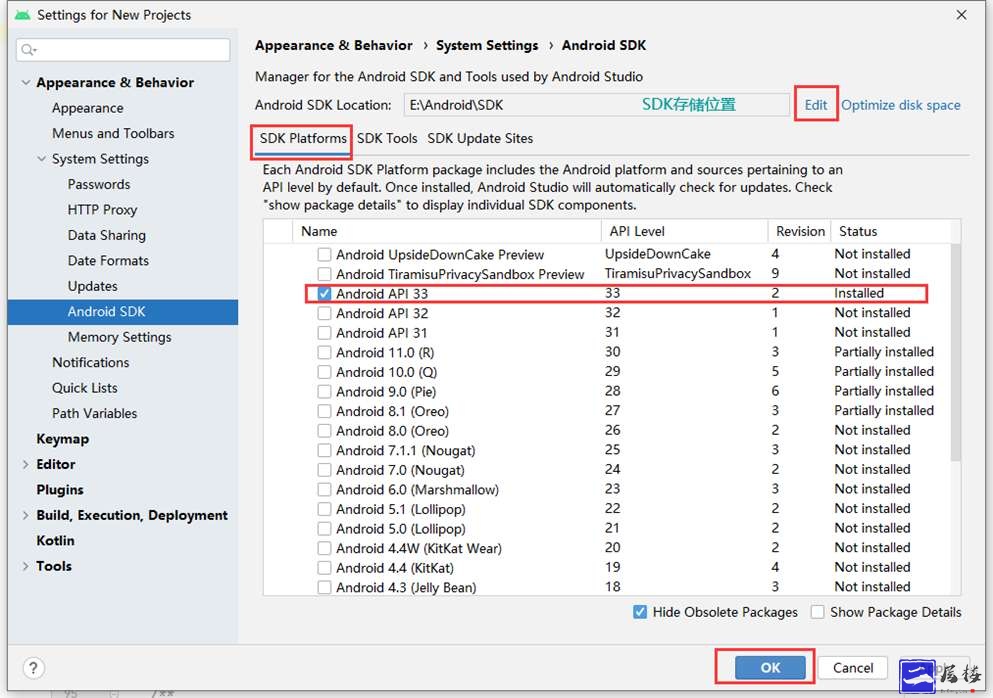Check the Android 9.0 (Pie) checkbox

click(324, 392)
